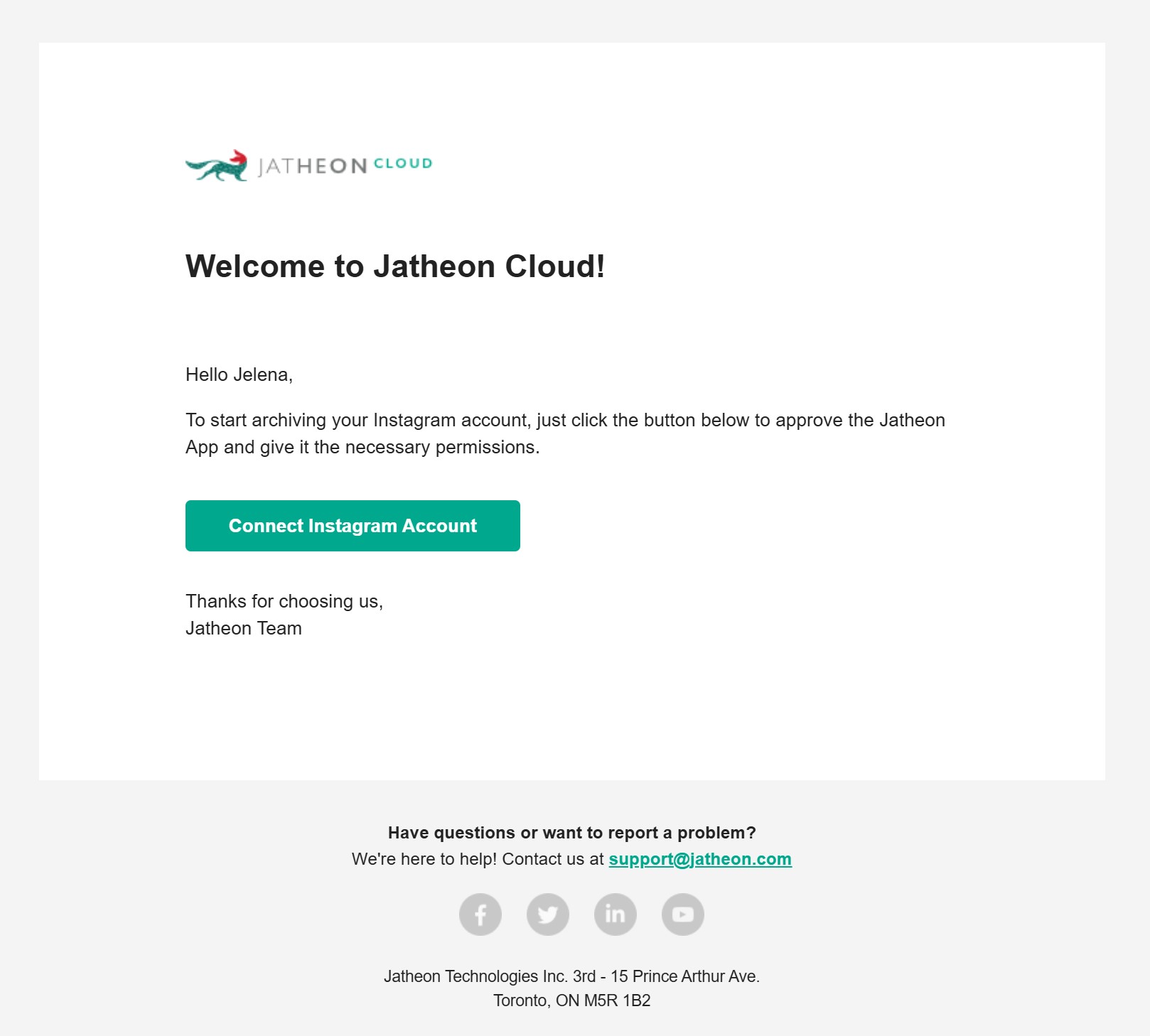
Task: Click the 'Hello Jelena,' greeting
Action: (239, 374)
